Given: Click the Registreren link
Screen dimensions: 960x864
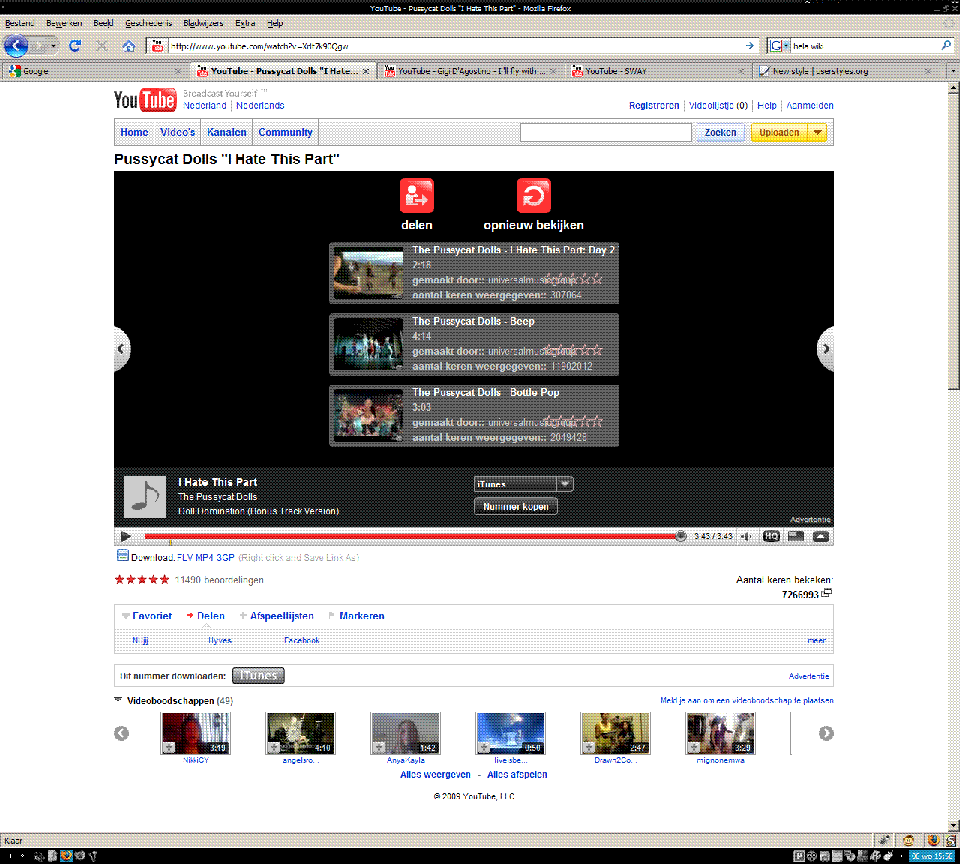Looking at the screenshot, I should click(x=654, y=105).
